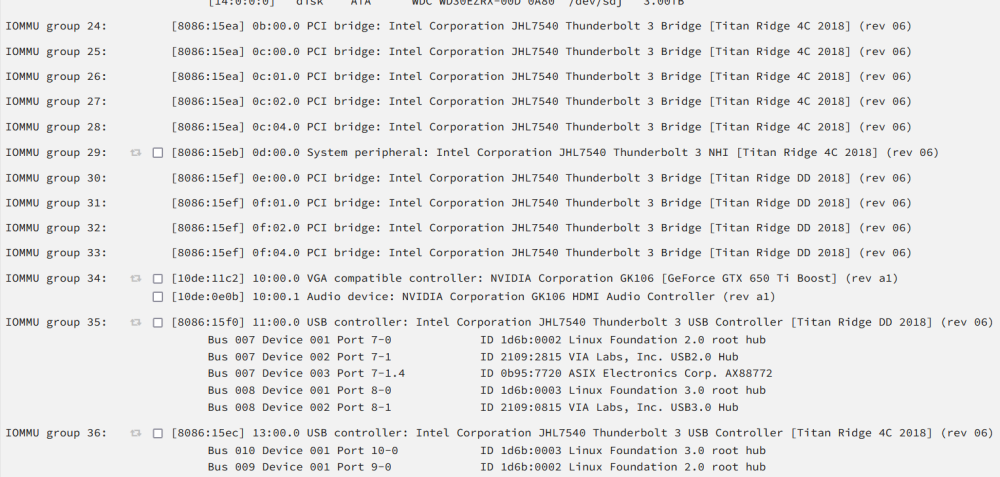Click the 0f:02.0 Titan Ridge DD bridge row
Screen dimensions: 1000x477
click(x=541, y=228)
